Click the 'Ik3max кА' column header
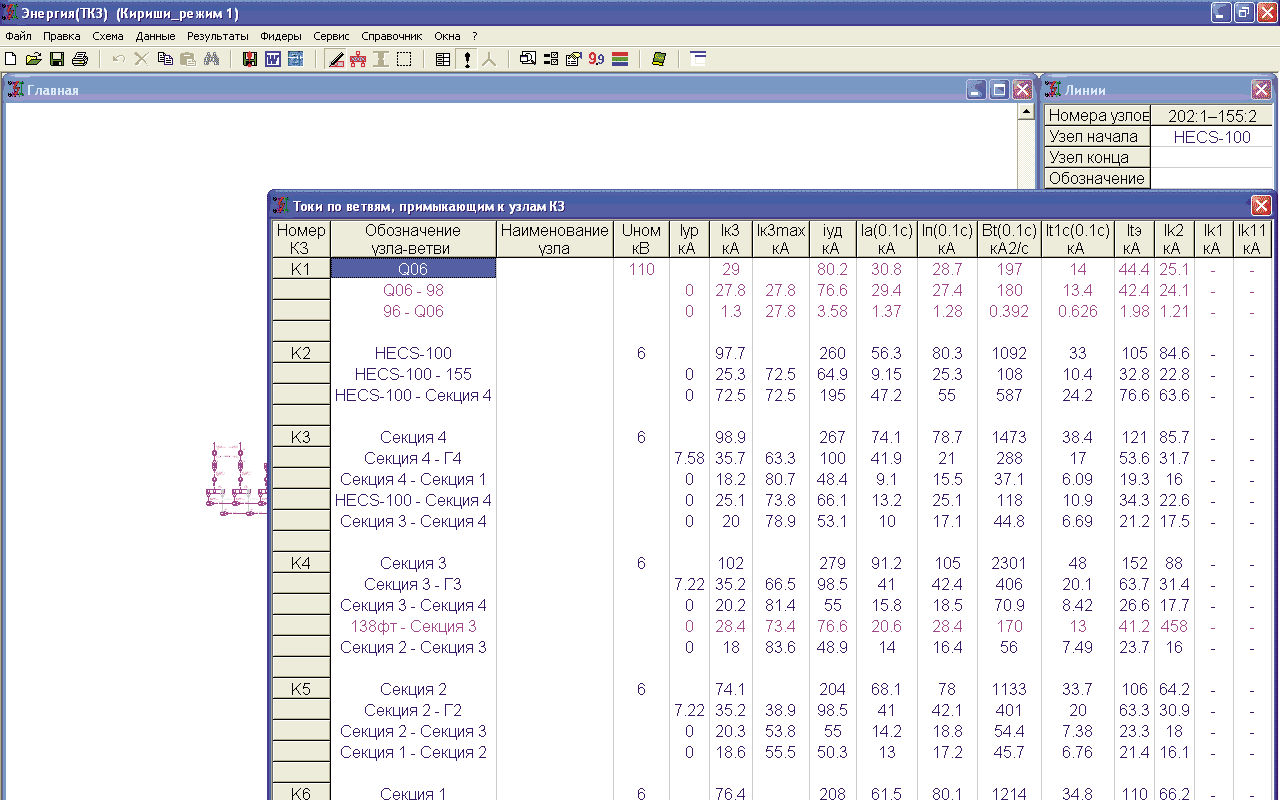 click(780, 239)
